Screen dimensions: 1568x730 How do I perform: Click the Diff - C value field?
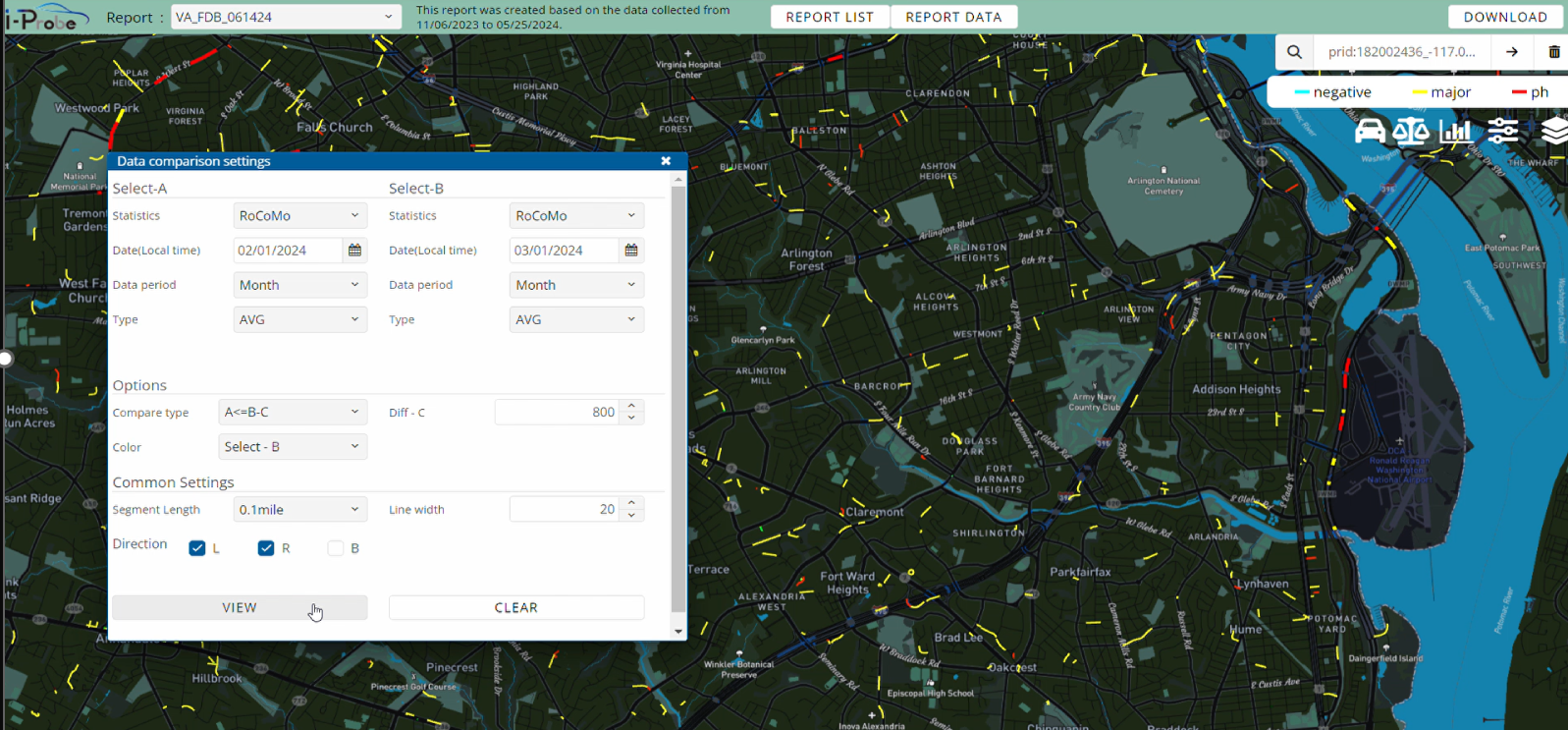pyautogui.click(x=557, y=413)
